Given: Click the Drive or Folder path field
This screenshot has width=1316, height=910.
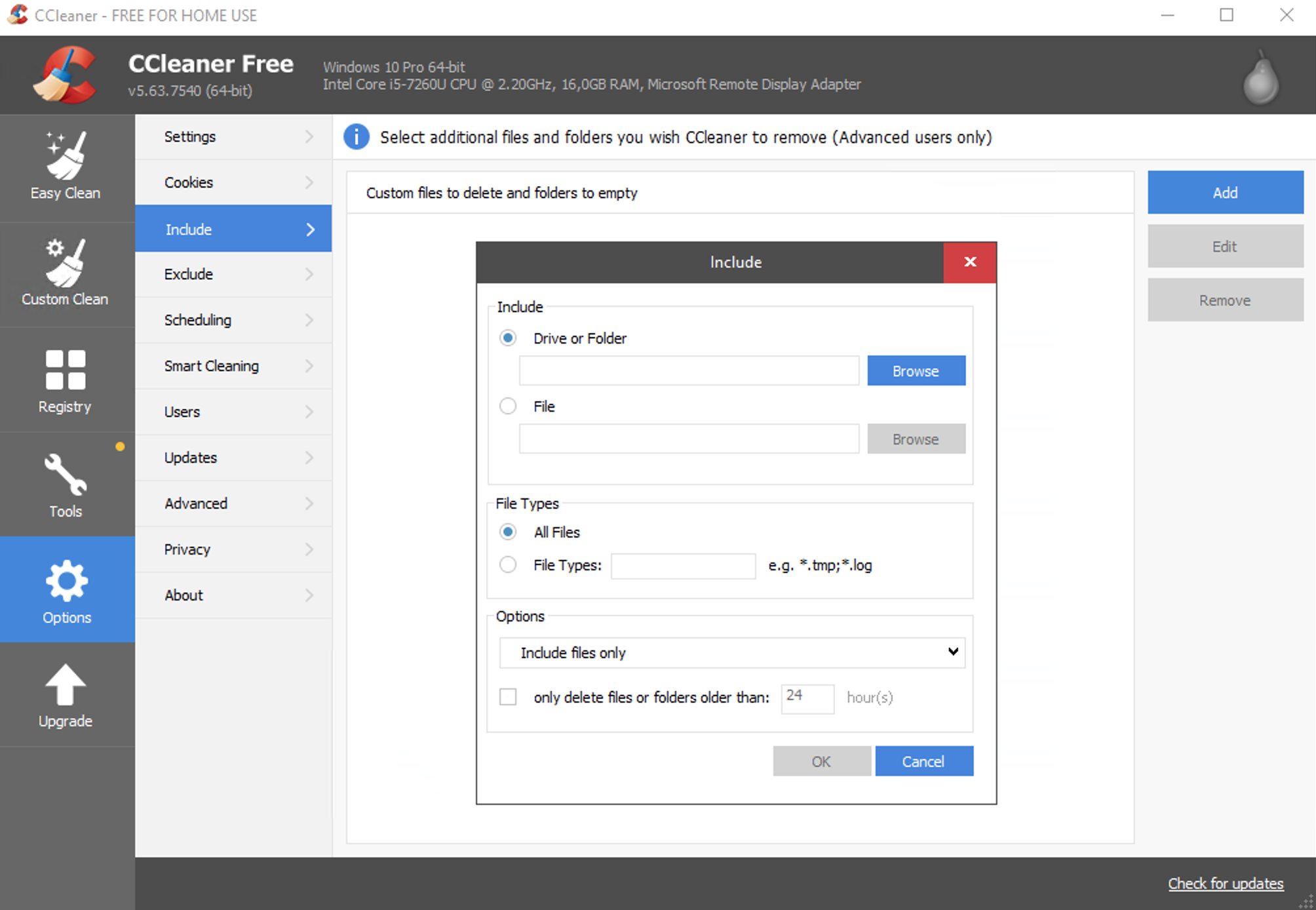Looking at the screenshot, I should (688, 371).
